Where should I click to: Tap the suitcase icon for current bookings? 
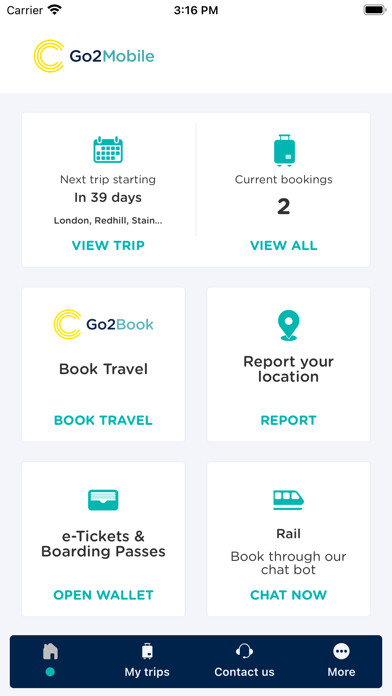[284, 150]
